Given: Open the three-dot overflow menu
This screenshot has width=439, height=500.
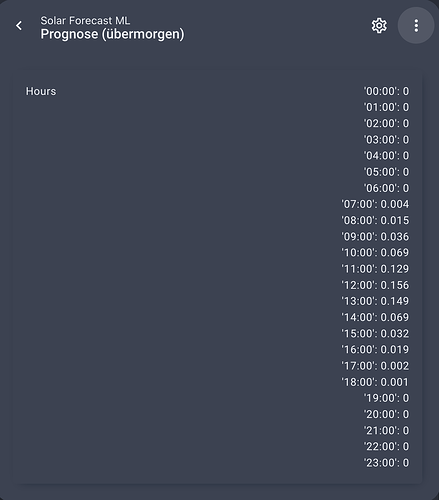Looking at the screenshot, I should tap(416, 26).
